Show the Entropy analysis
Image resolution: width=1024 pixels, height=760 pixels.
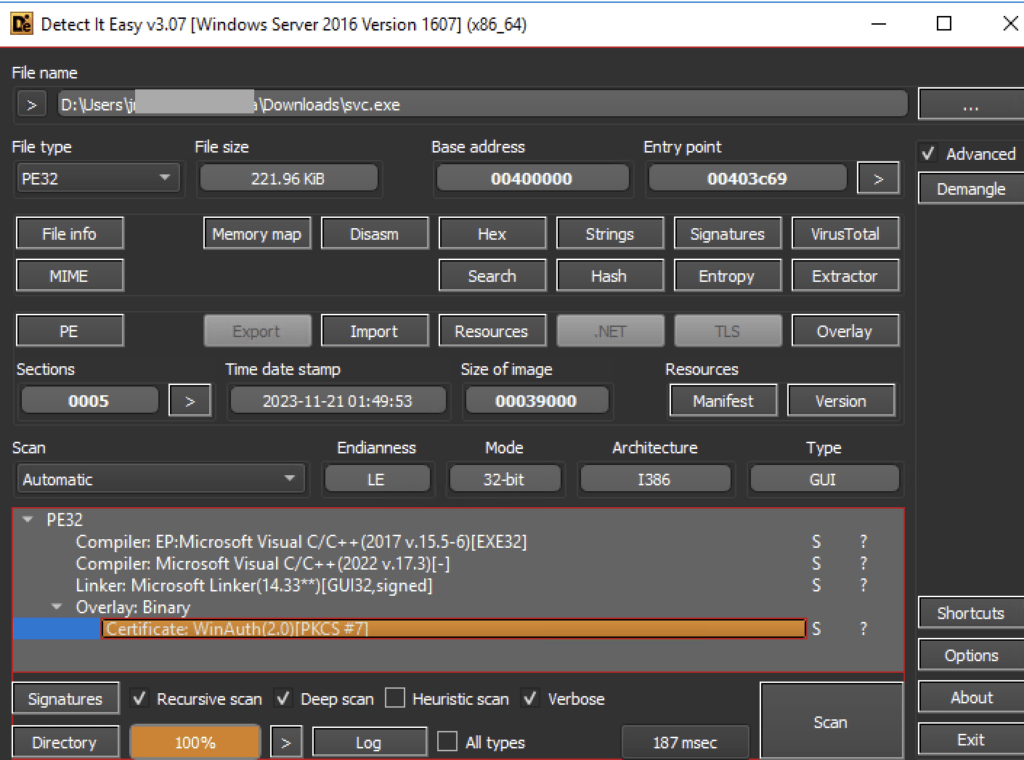[727, 276]
